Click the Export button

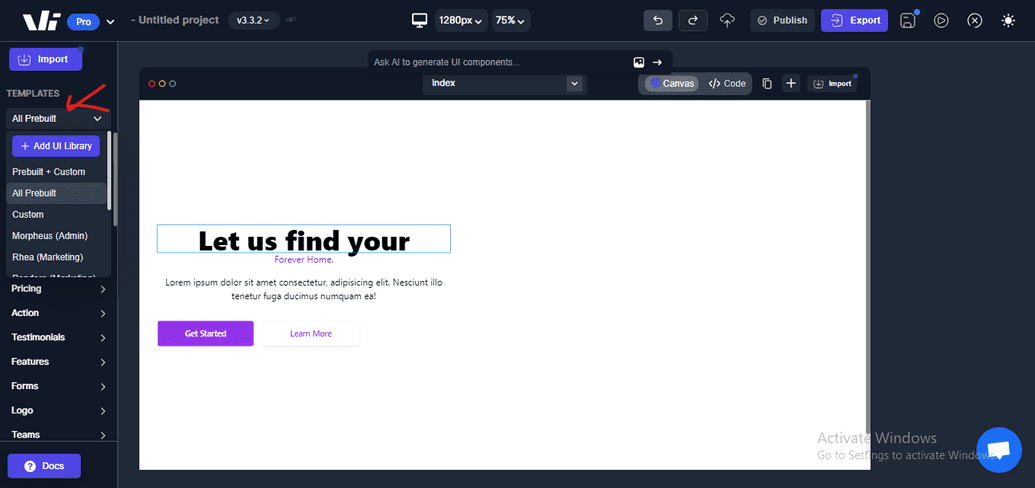point(854,20)
